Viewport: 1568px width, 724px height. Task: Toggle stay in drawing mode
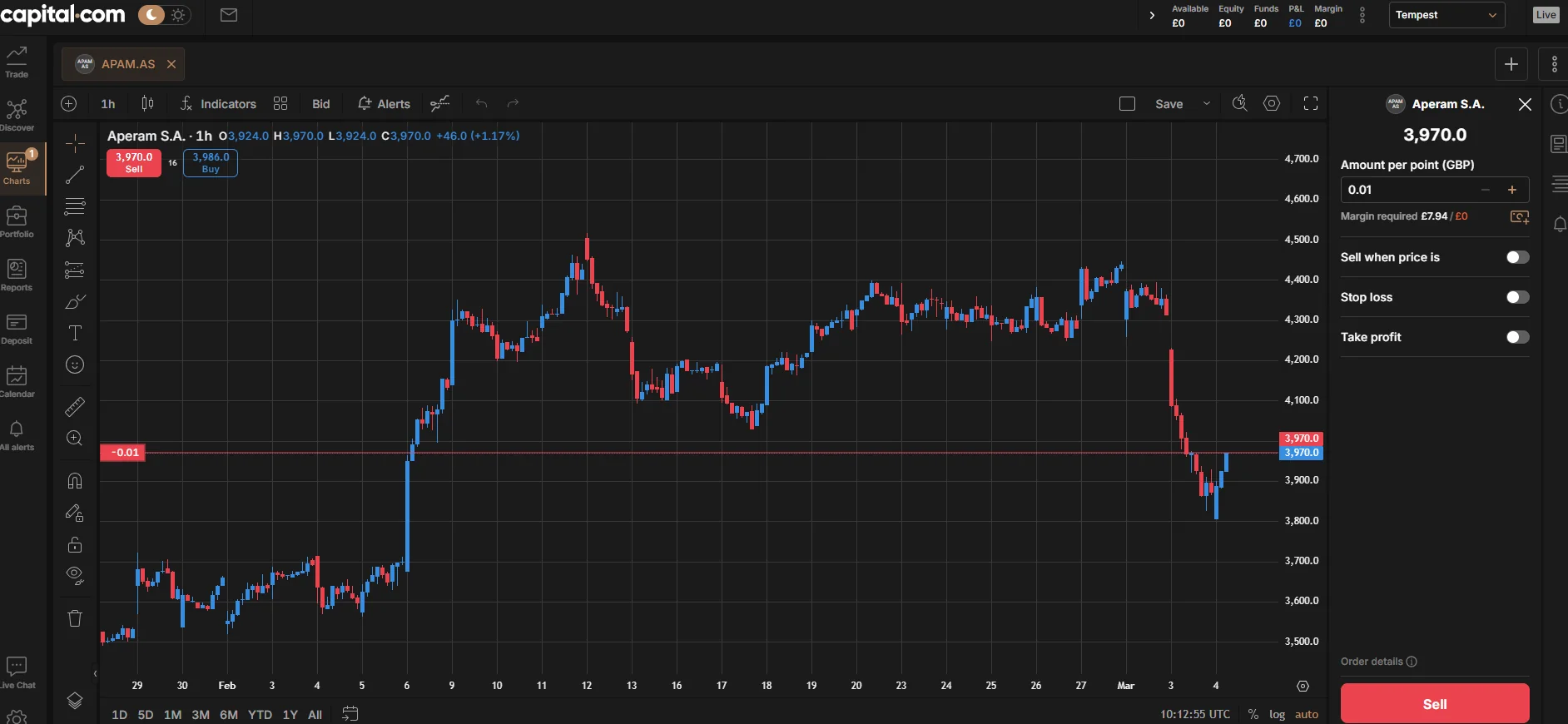pos(75,513)
